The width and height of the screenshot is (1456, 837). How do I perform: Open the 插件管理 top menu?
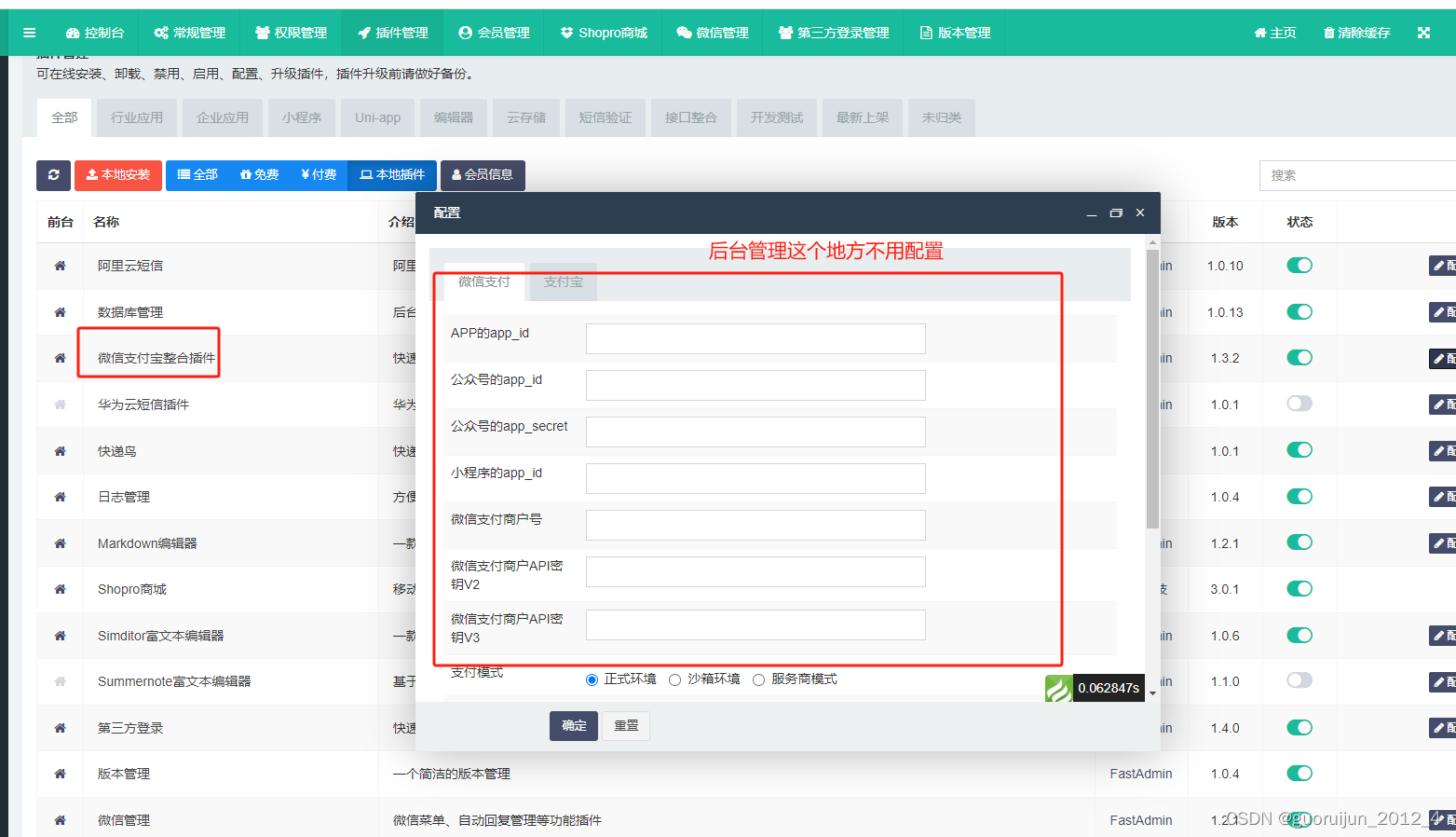coord(392,33)
